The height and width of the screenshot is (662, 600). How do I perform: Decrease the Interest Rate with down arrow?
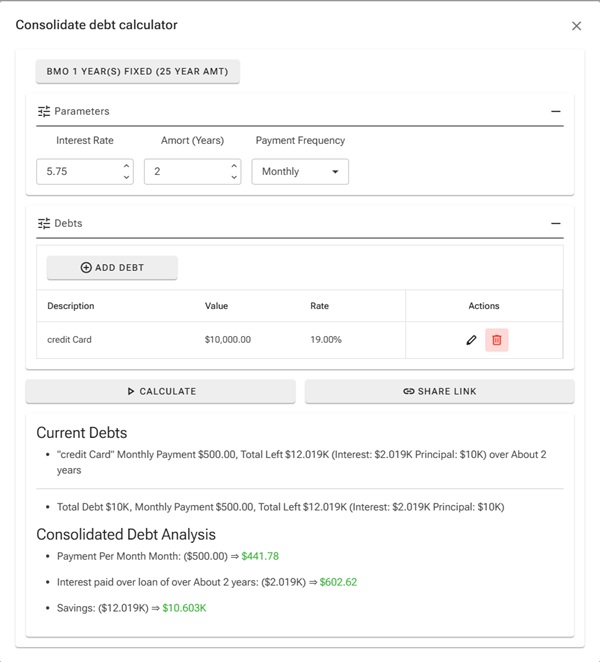[x=126, y=178]
